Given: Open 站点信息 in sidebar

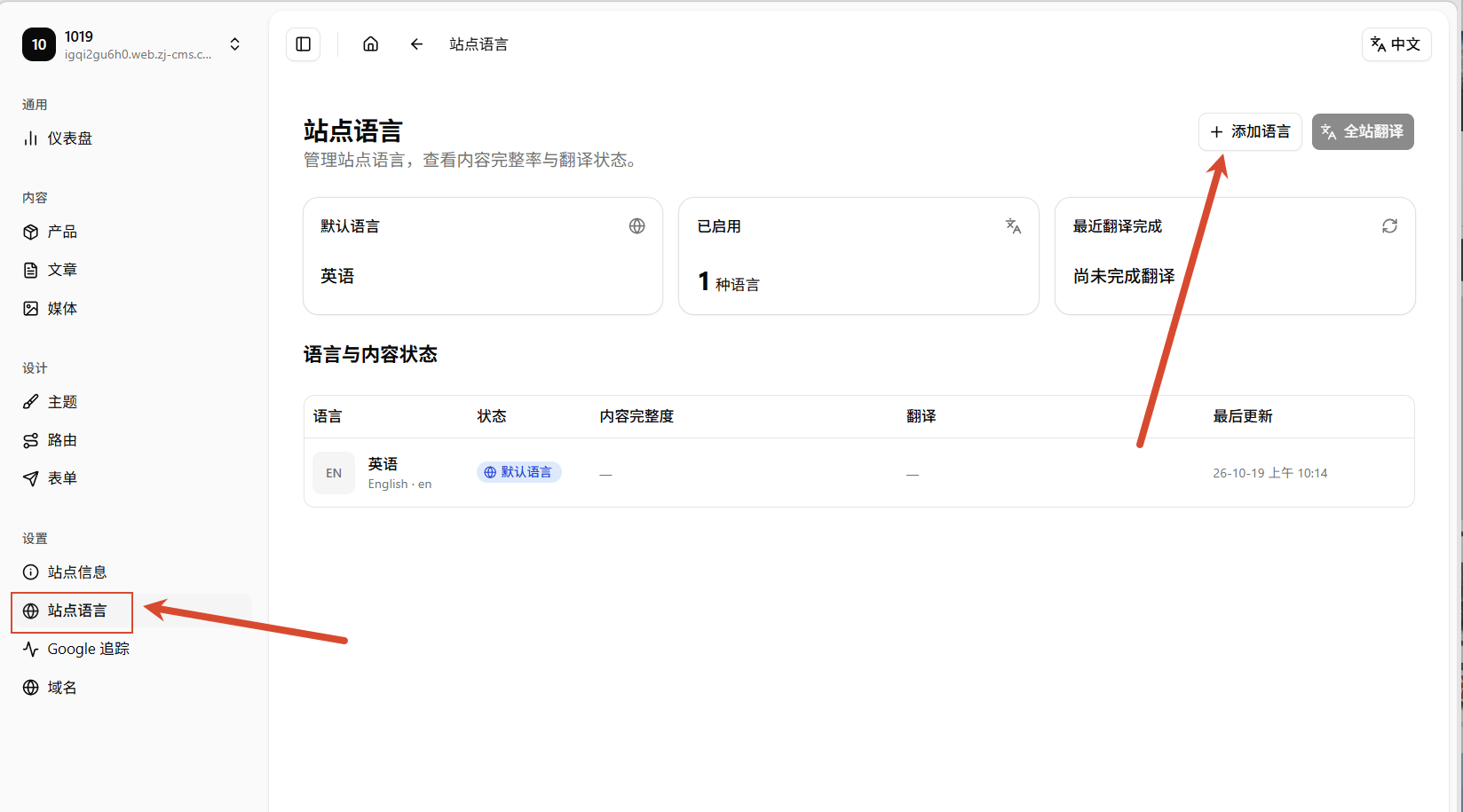Looking at the screenshot, I should click(x=131, y=572).
